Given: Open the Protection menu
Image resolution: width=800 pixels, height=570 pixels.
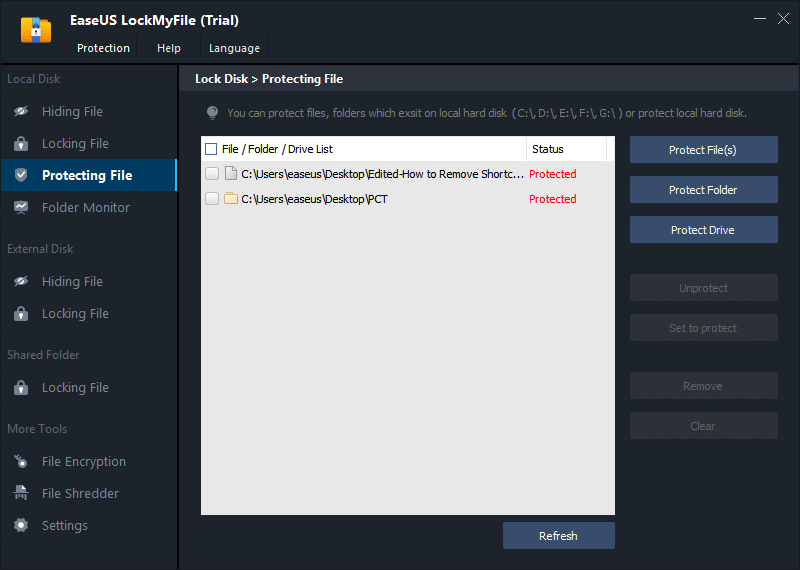Looking at the screenshot, I should click(x=103, y=48).
